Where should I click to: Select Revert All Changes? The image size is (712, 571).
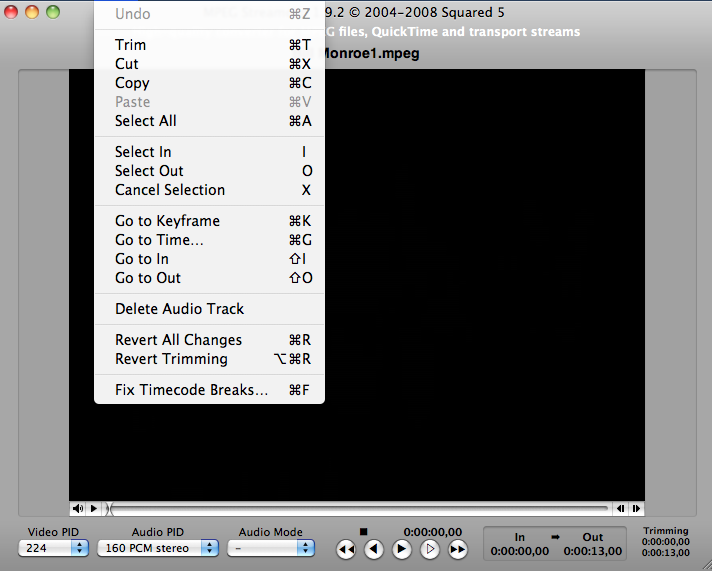tap(178, 340)
